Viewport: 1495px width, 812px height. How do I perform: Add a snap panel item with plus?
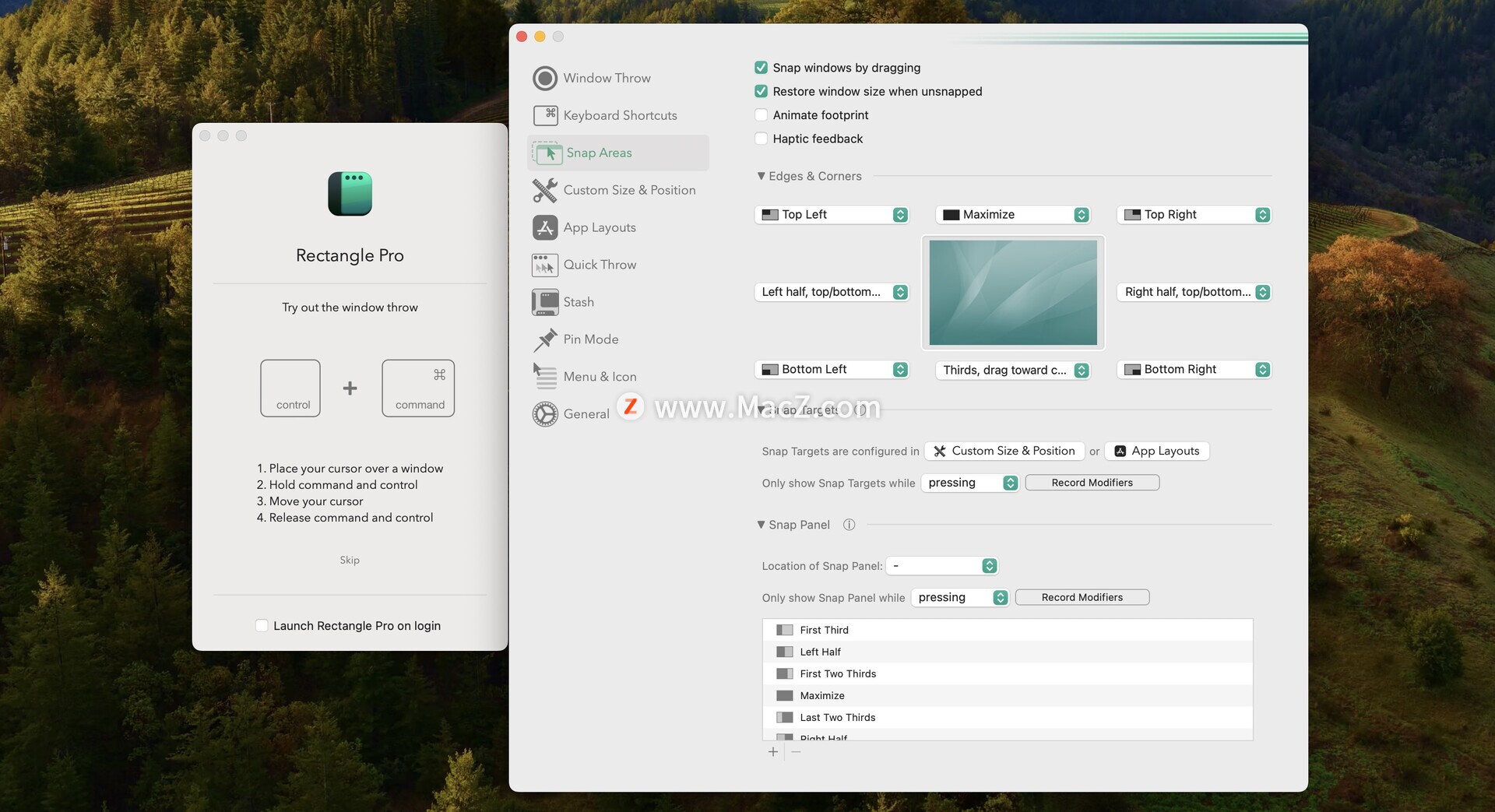772,751
